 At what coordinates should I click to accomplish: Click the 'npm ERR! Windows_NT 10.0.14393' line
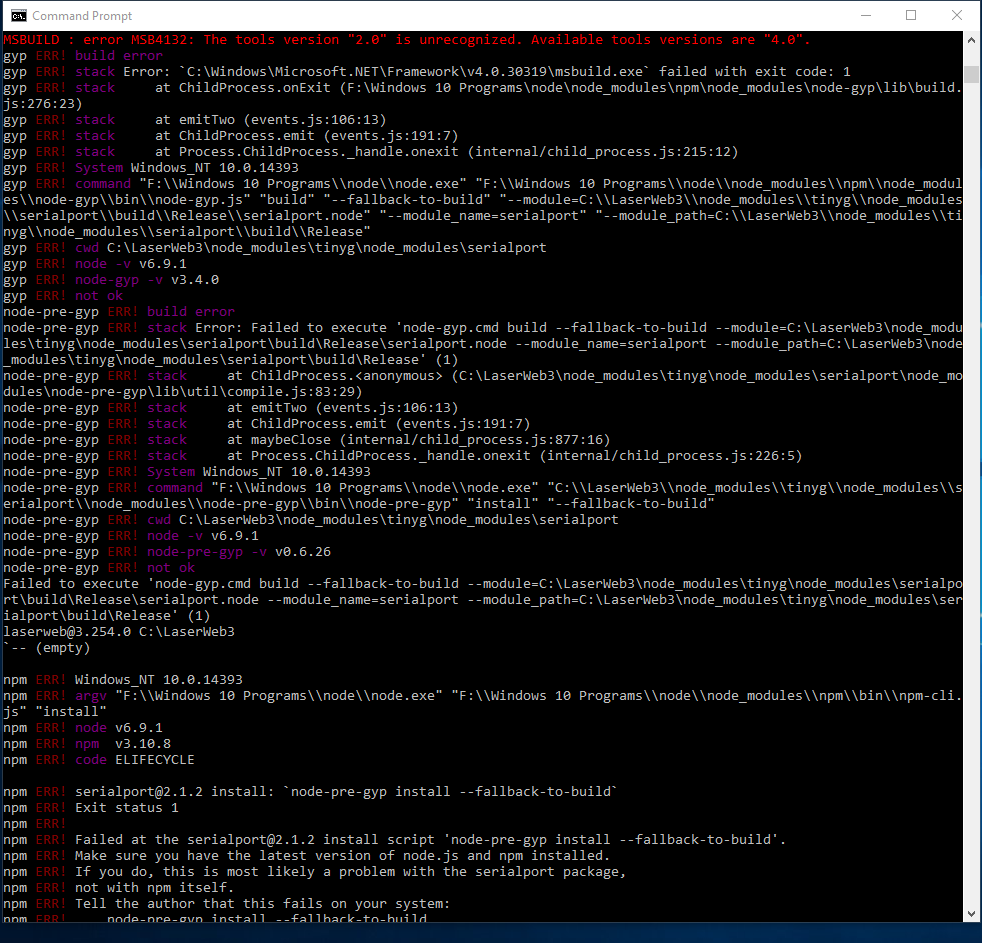(123, 680)
